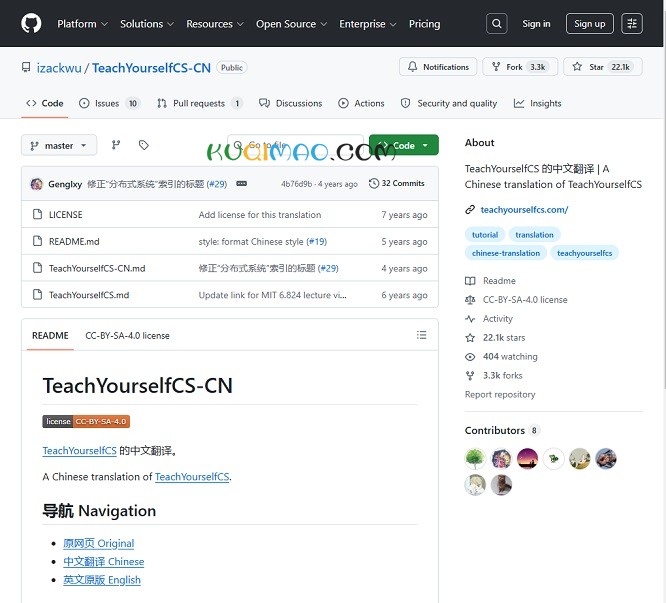Open commit hash 4b76d9b
Image resolution: width=666 pixels, height=603 pixels.
296,184
